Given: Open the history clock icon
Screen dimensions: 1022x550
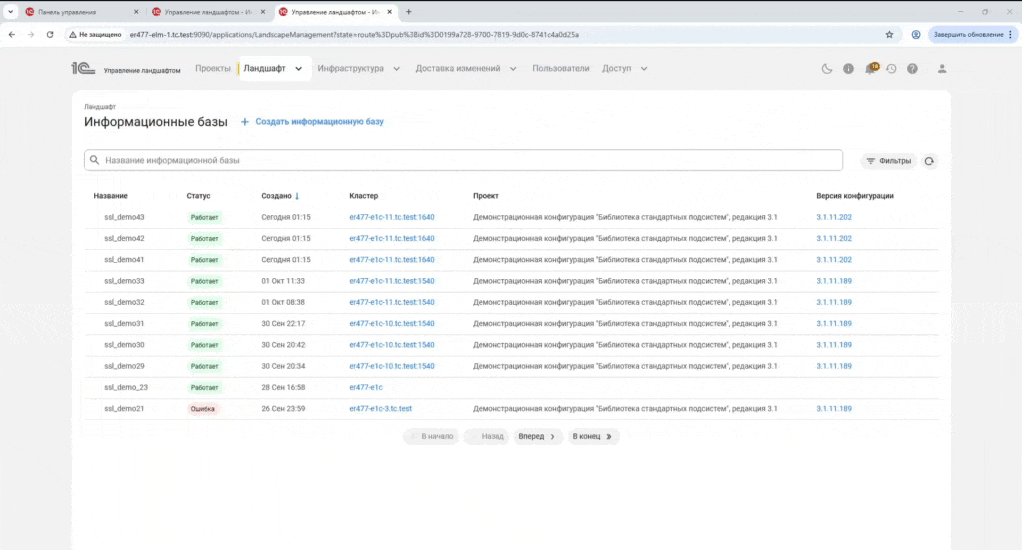Looking at the screenshot, I should (891, 68).
